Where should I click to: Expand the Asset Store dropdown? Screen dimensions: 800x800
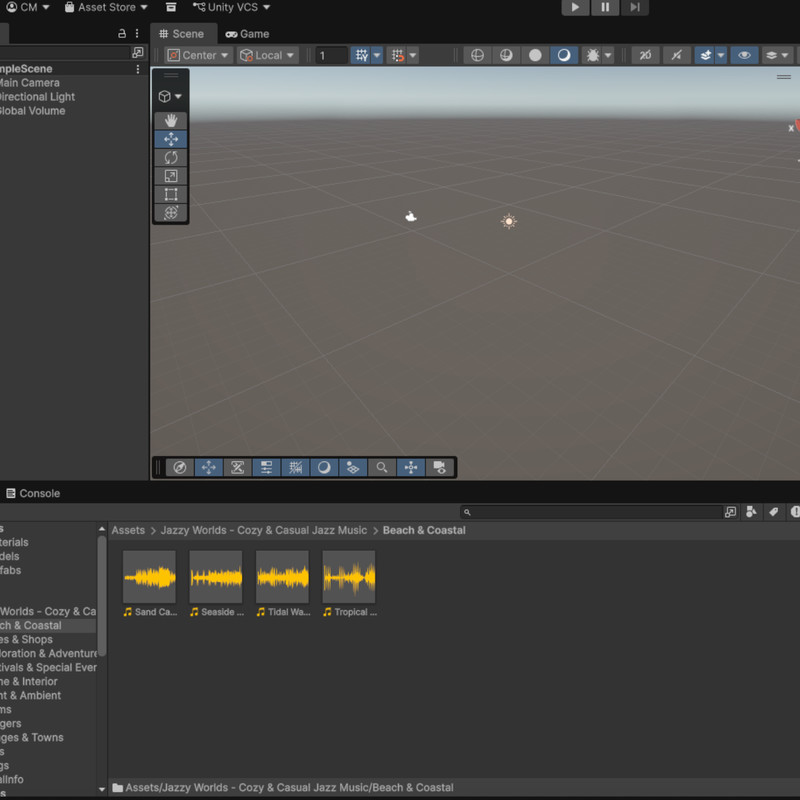click(x=106, y=7)
